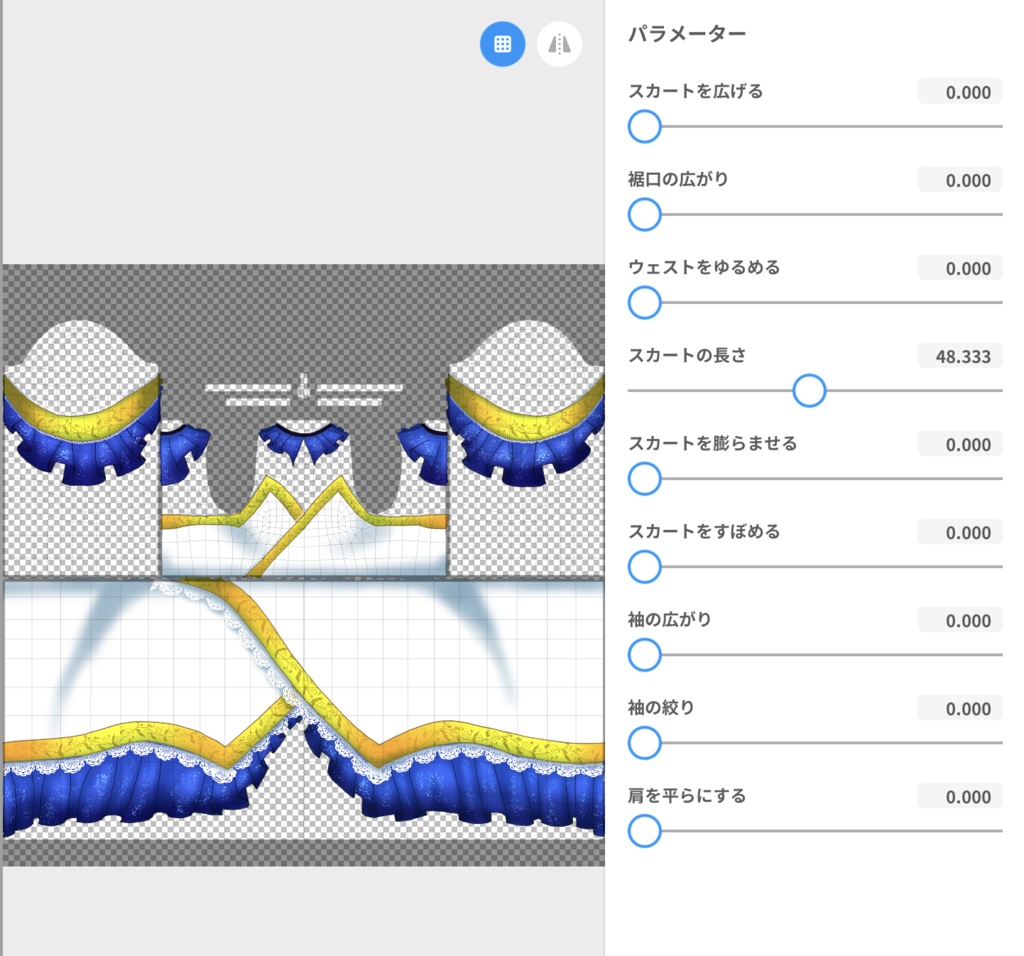Edit the スカートを膨らませる value field
The height and width of the screenshot is (956, 1024).
tap(959, 445)
